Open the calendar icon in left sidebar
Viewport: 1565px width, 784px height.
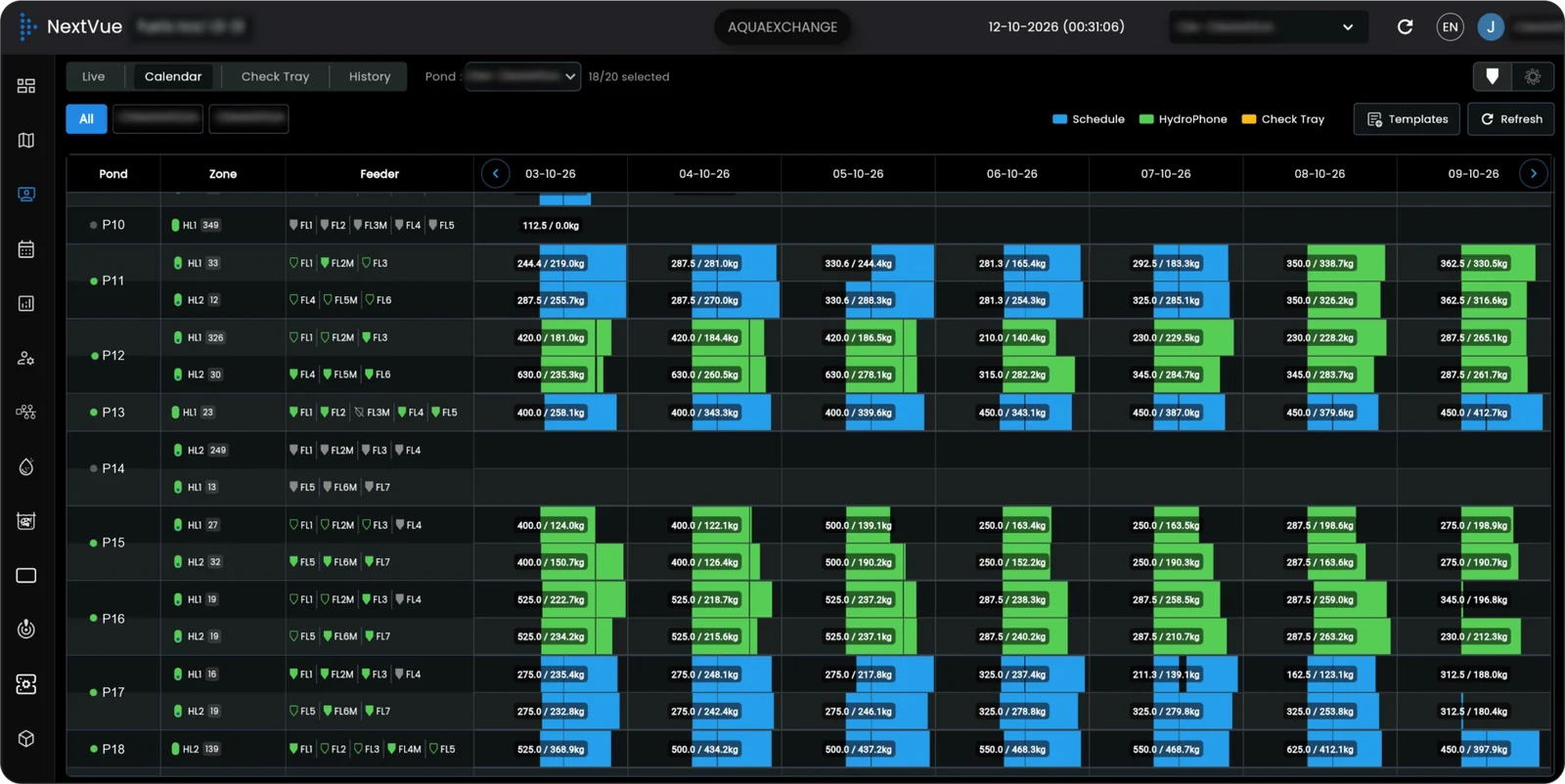pos(26,249)
